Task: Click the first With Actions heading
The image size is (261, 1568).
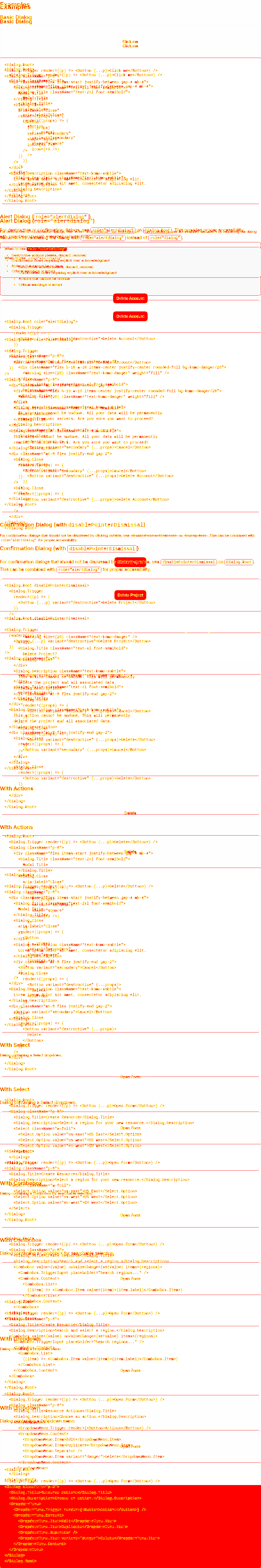Action: pos(16,788)
